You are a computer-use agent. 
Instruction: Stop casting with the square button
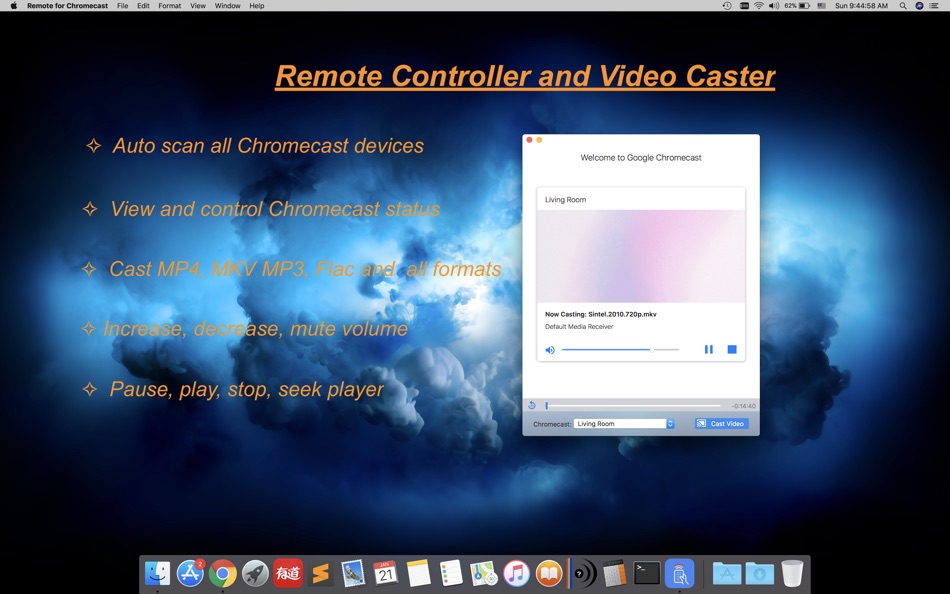(x=732, y=349)
